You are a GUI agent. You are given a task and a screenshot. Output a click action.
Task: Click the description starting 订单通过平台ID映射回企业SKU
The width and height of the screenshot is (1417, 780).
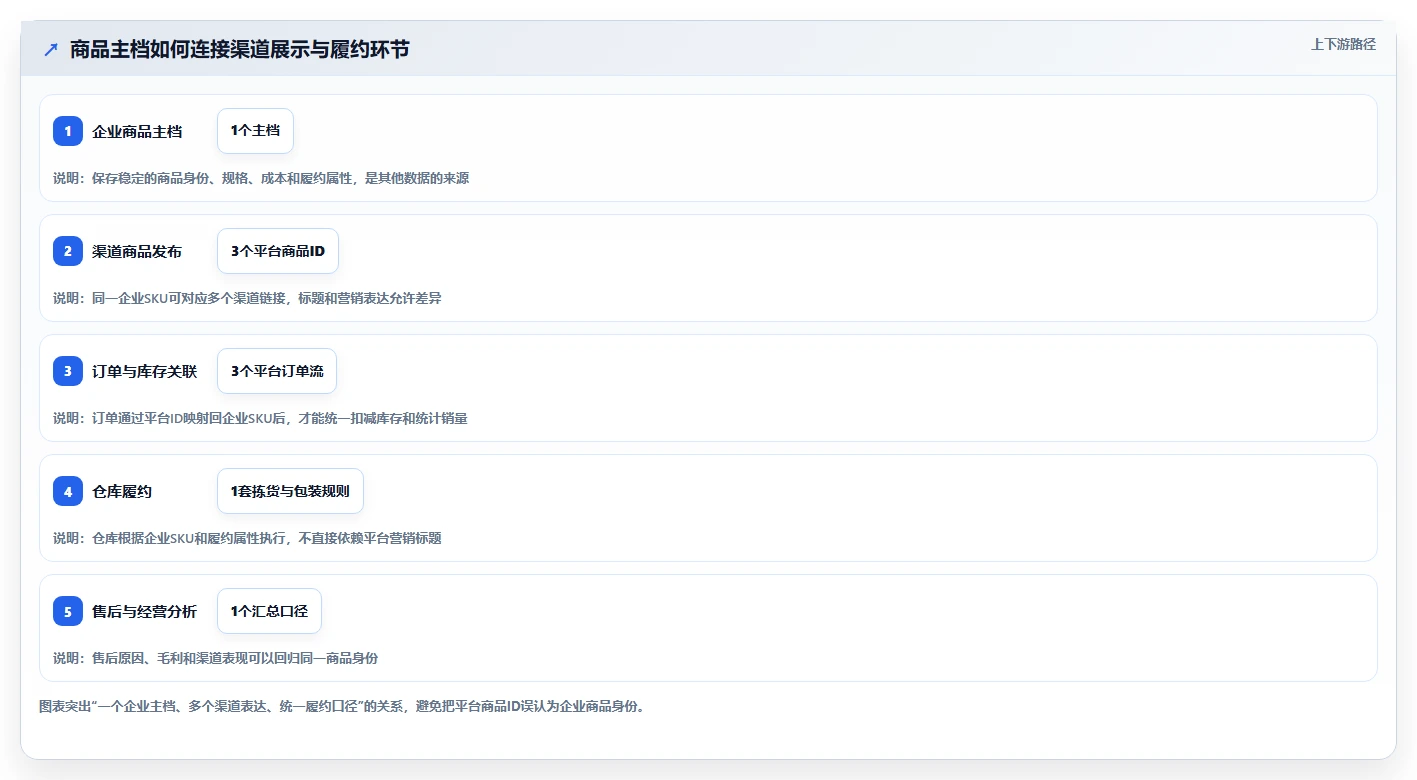[260, 418]
